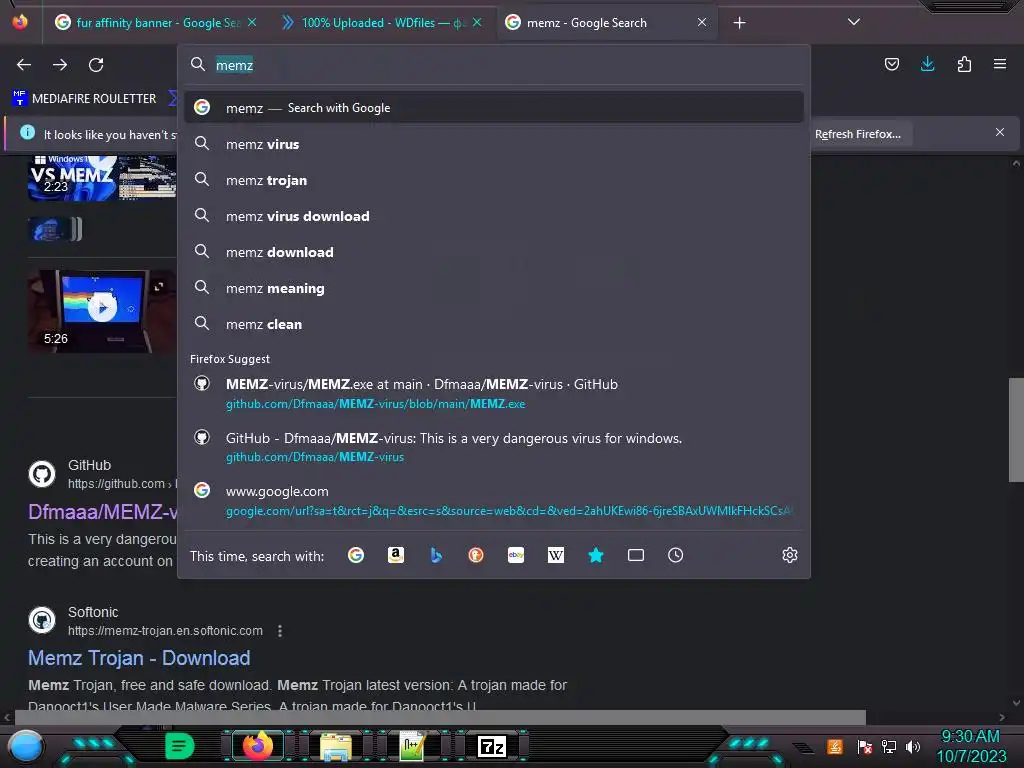Select memz virus download suggestion

tap(494, 216)
